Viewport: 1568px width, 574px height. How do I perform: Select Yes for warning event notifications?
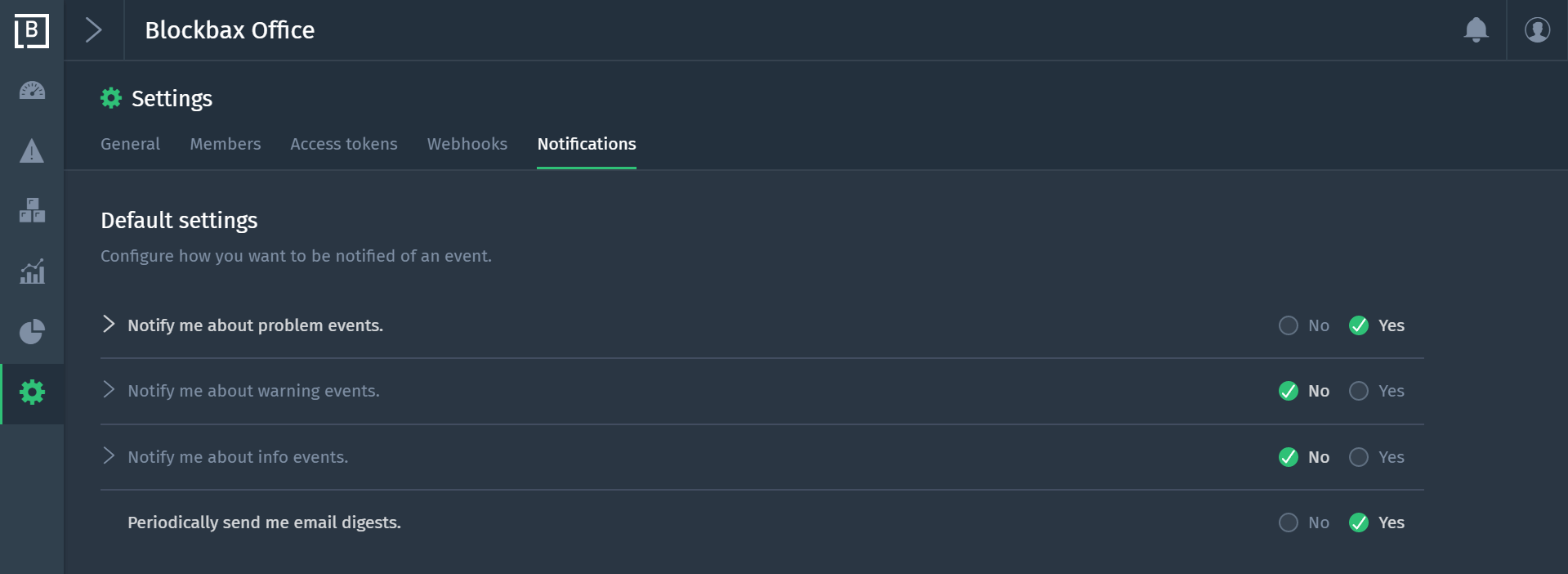pyautogui.click(x=1377, y=391)
